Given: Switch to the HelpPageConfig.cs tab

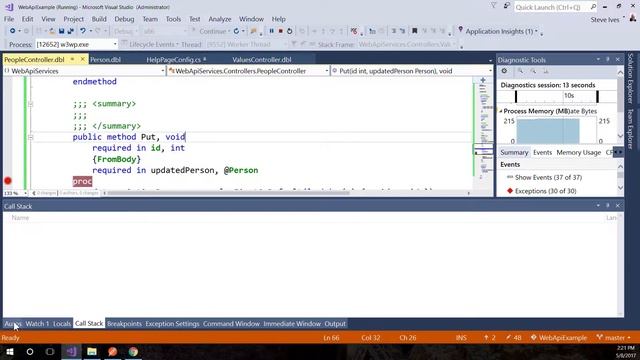Looking at the screenshot, I should 173,60.
